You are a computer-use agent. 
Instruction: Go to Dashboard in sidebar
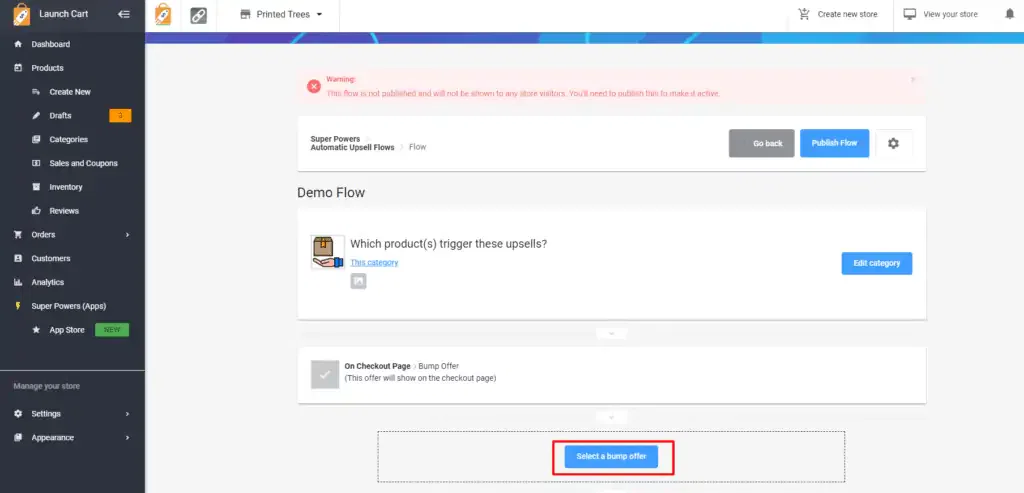pos(50,44)
